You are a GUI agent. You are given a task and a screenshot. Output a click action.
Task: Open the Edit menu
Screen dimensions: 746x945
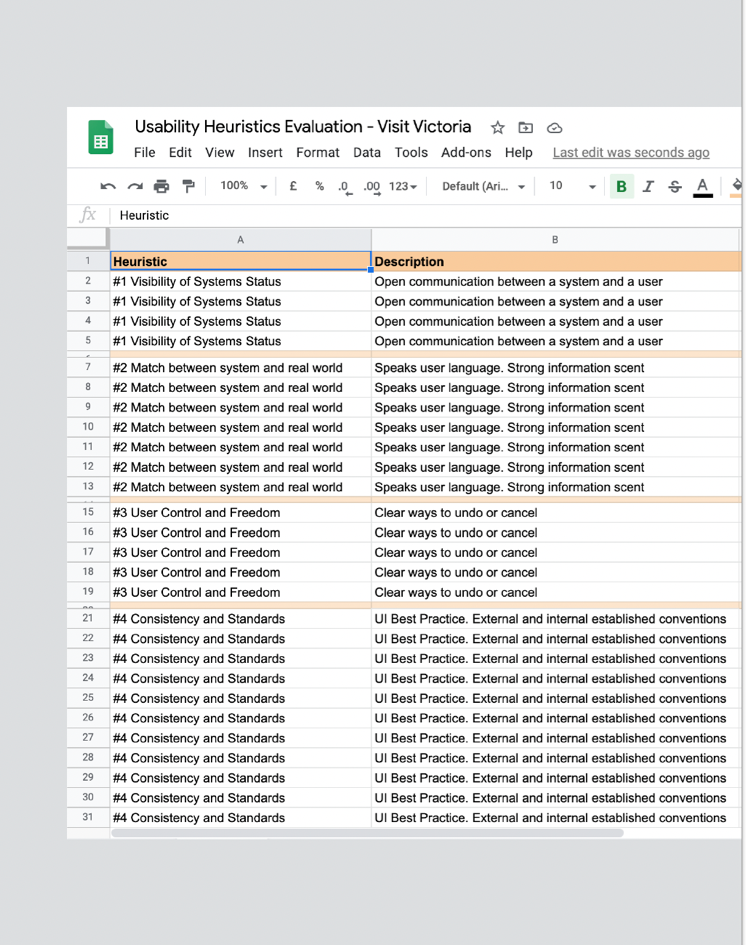[x=180, y=152]
